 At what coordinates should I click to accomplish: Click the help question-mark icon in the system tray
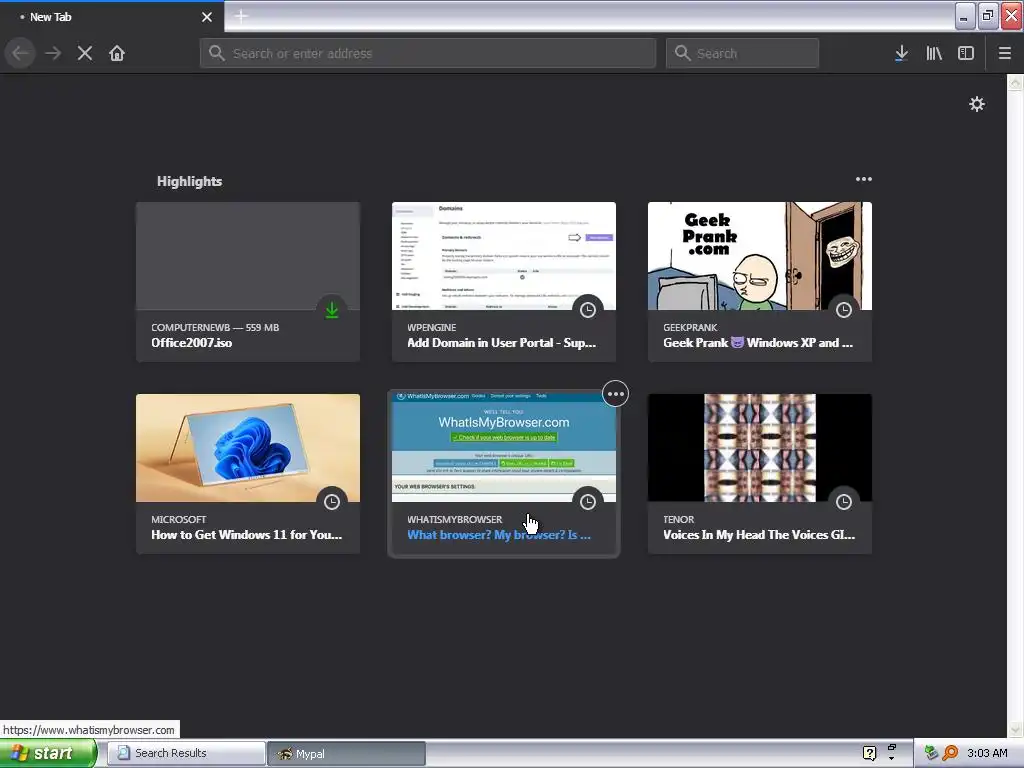(869, 753)
